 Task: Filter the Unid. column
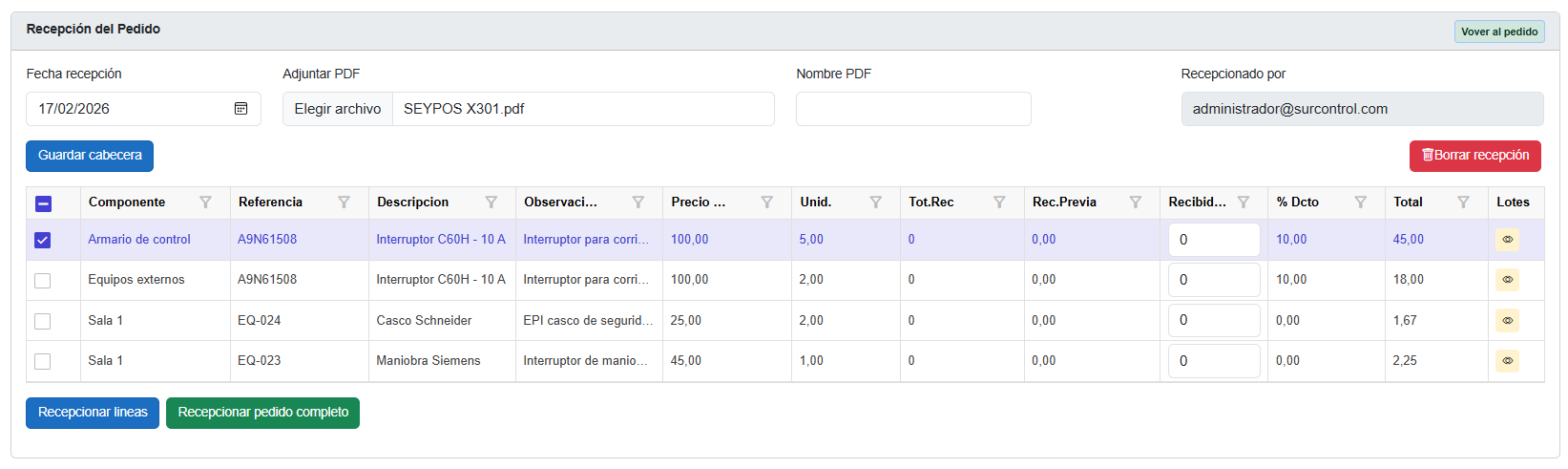click(875, 203)
